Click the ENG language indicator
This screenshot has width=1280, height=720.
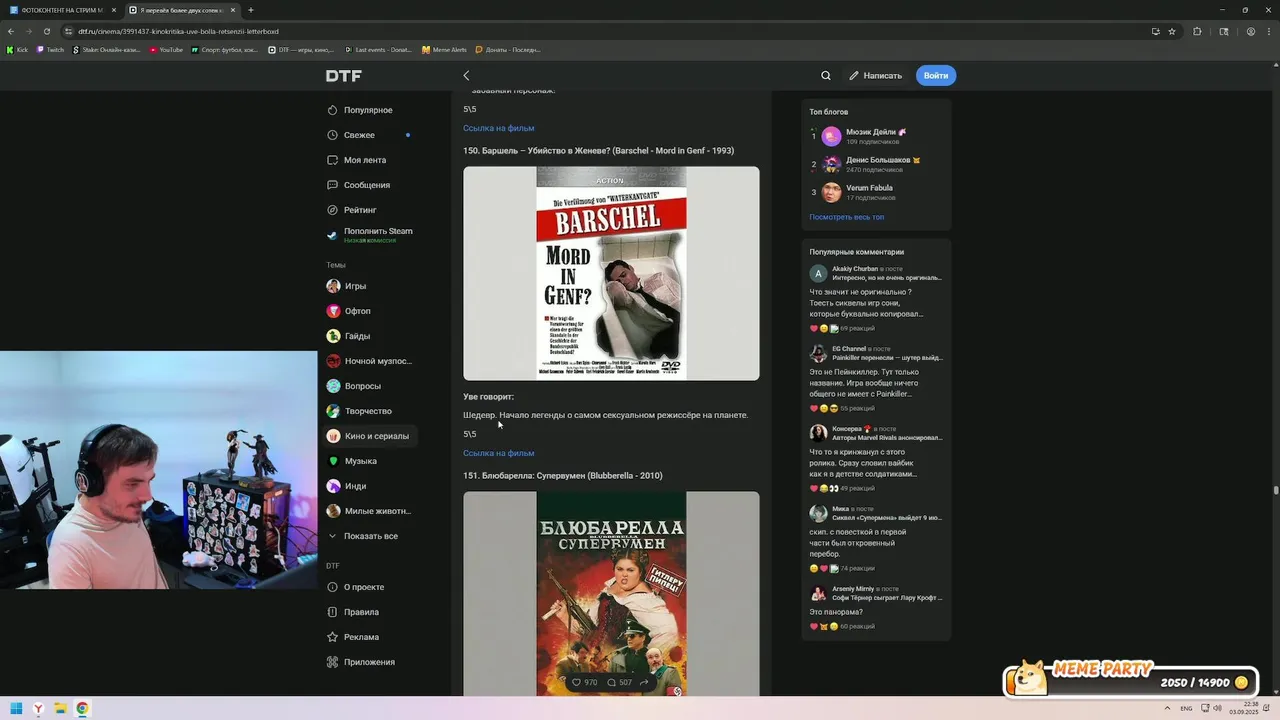point(1186,709)
